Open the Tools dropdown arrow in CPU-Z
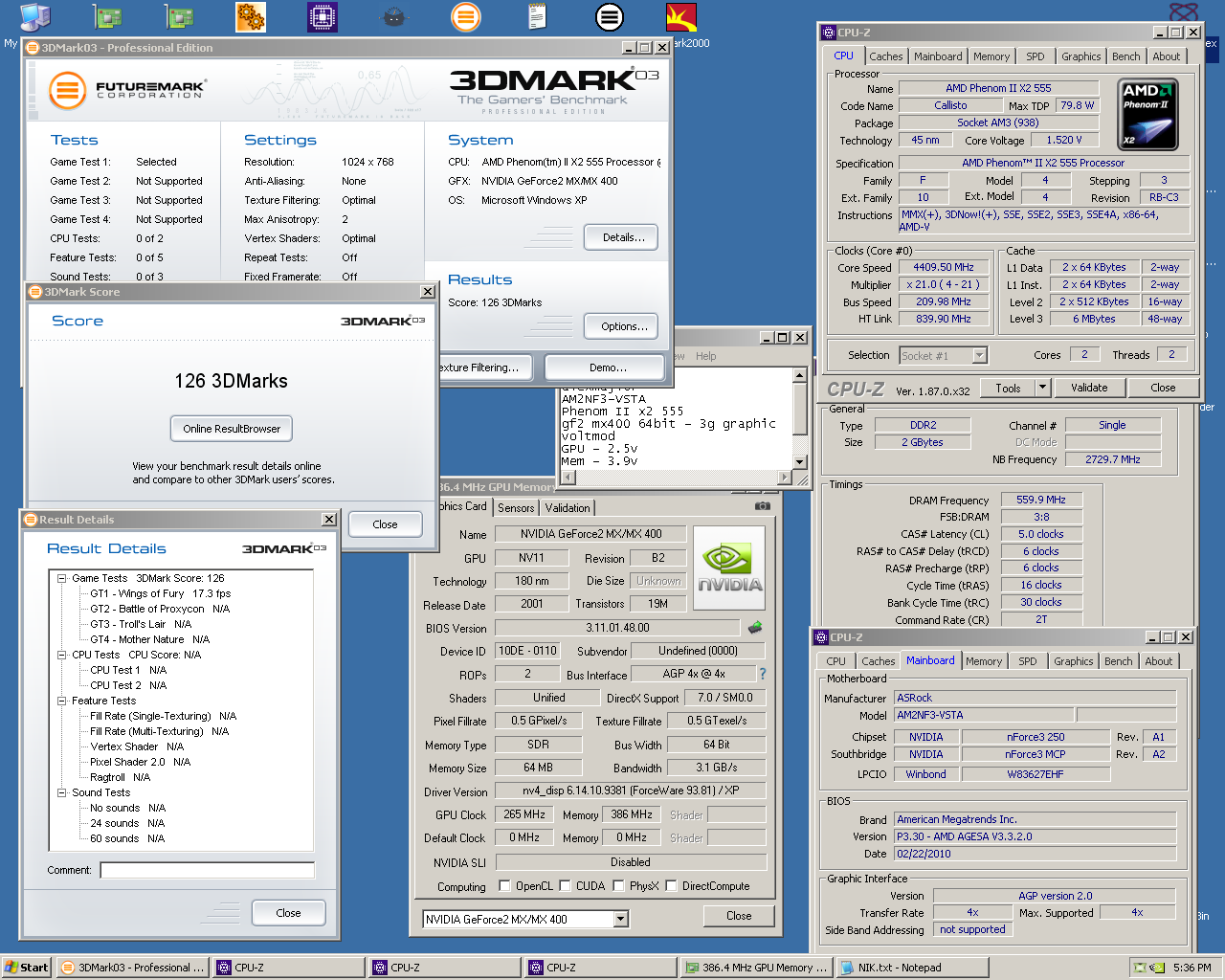Viewport: 1225px width, 980px height. pos(1042,388)
